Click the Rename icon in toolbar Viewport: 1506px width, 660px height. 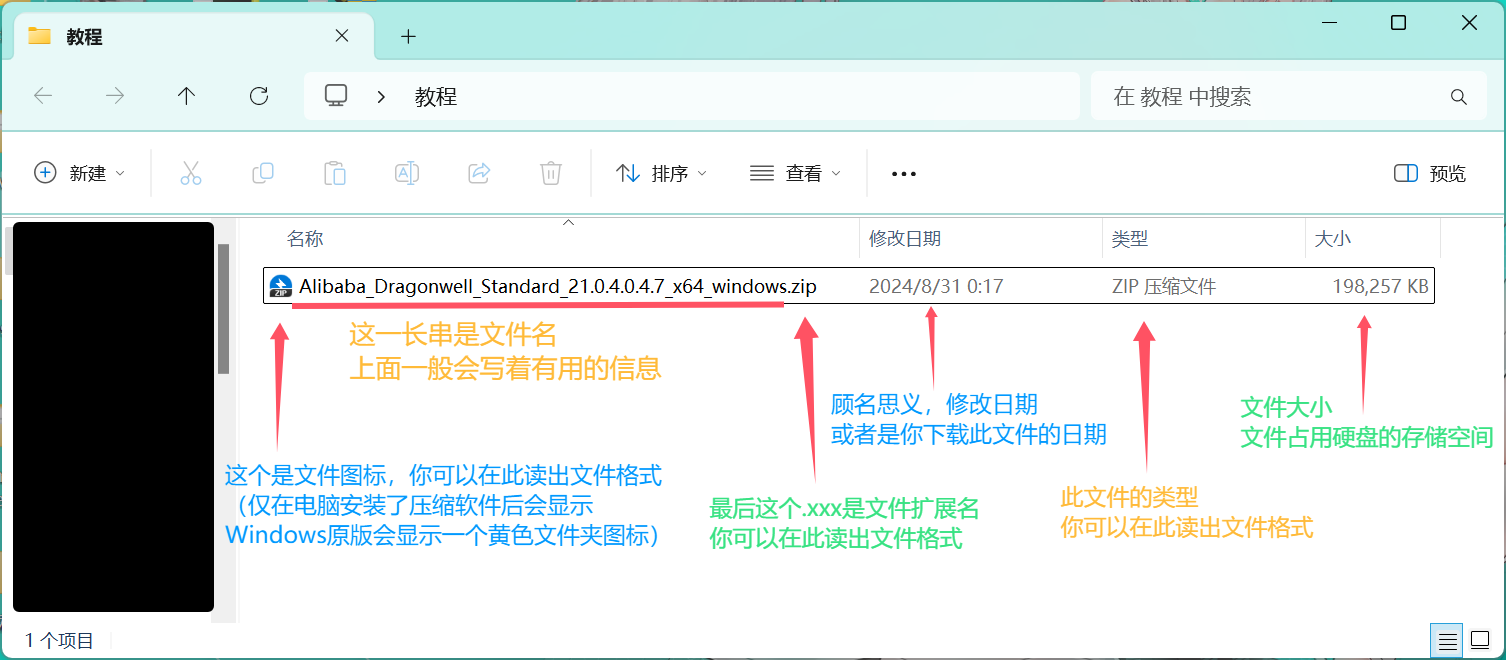[407, 173]
